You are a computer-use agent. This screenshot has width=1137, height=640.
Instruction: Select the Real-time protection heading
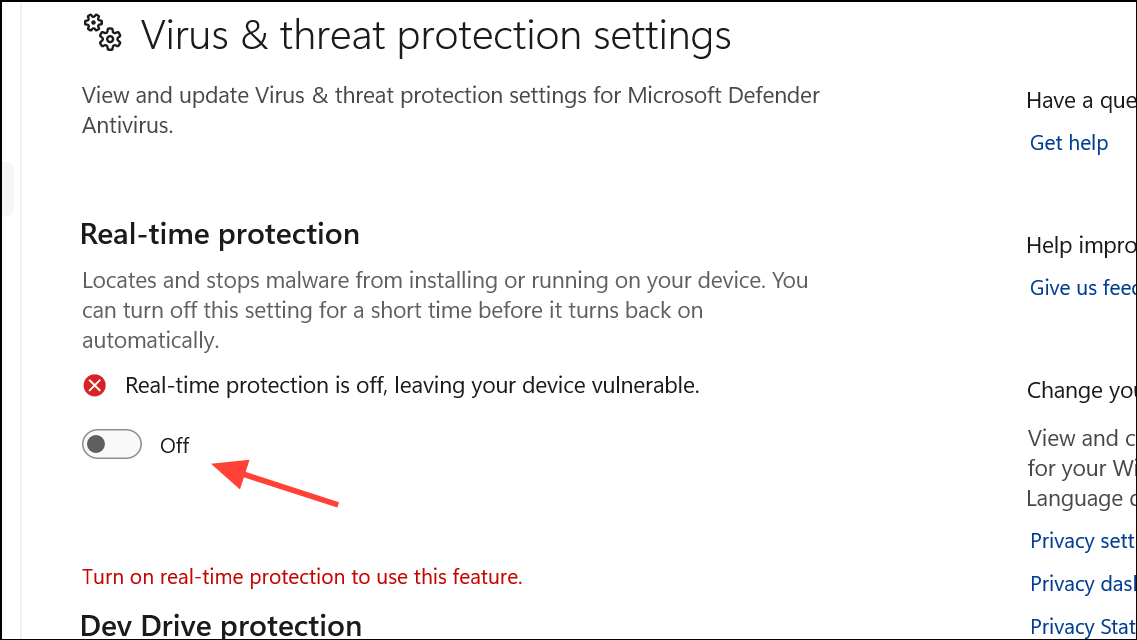(x=219, y=233)
